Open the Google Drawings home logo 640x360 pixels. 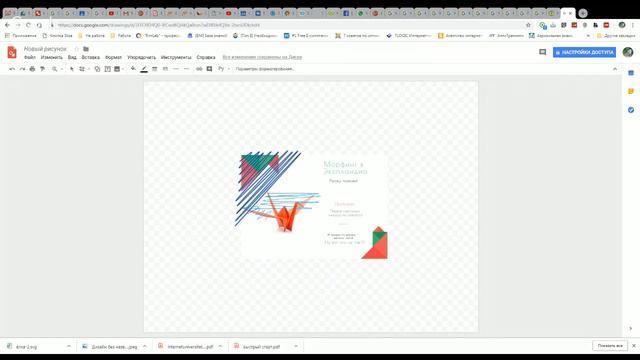tap(12, 52)
